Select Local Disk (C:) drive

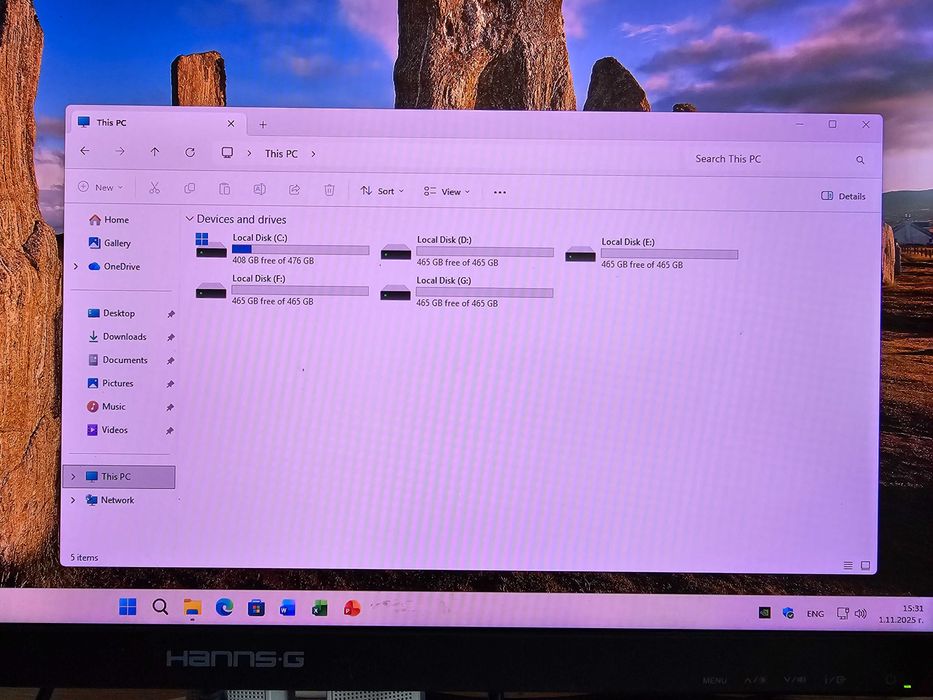click(282, 249)
